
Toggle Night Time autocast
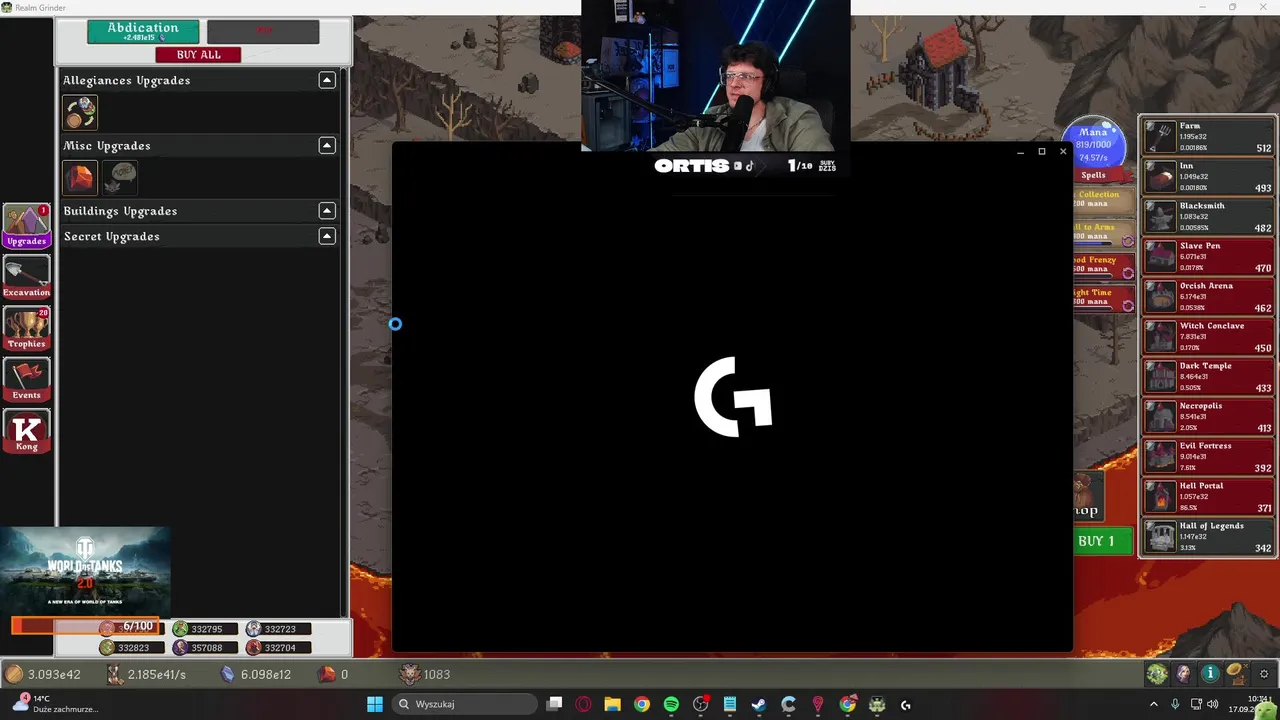1128,306
